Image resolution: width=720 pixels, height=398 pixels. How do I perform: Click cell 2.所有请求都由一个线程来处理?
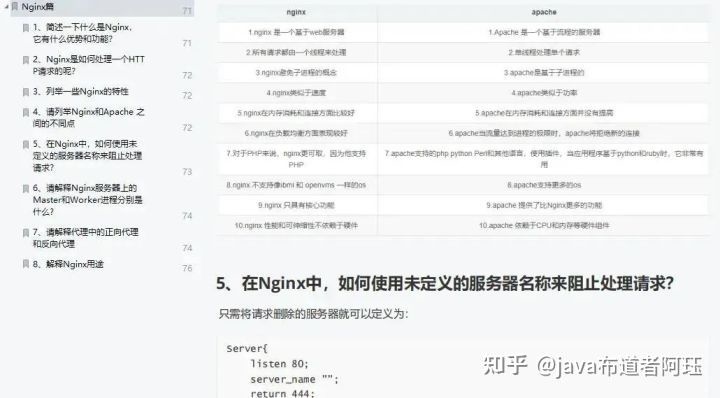pyautogui.click(x=296, y=52)
